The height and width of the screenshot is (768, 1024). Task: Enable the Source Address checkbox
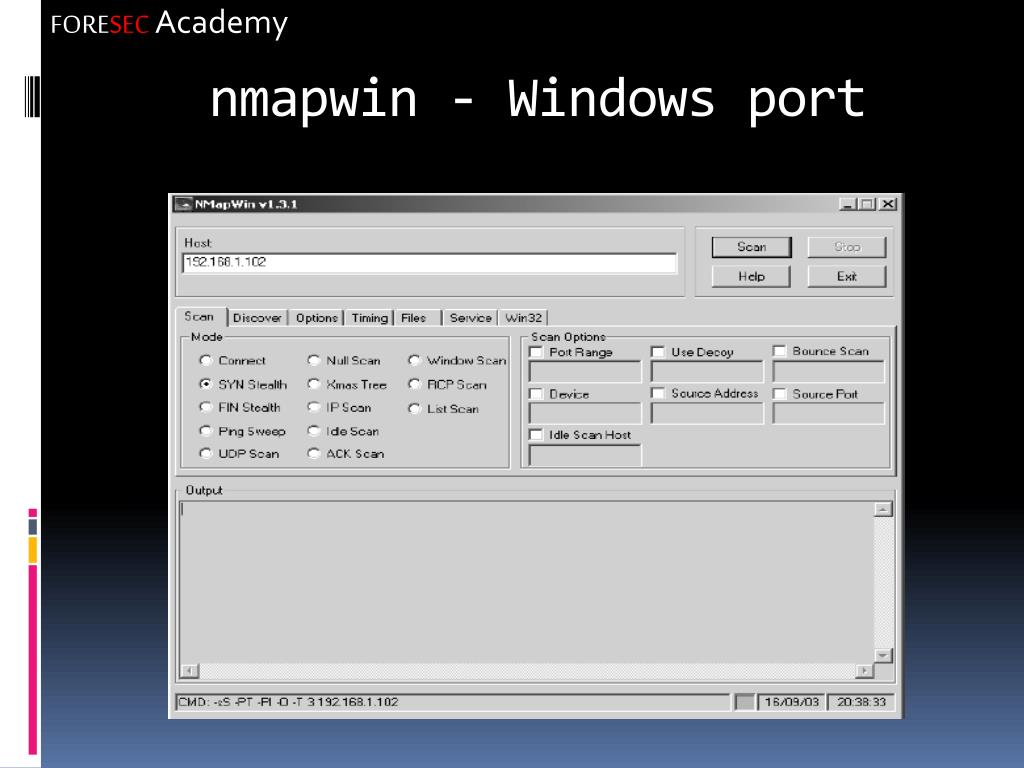point(658,393)
